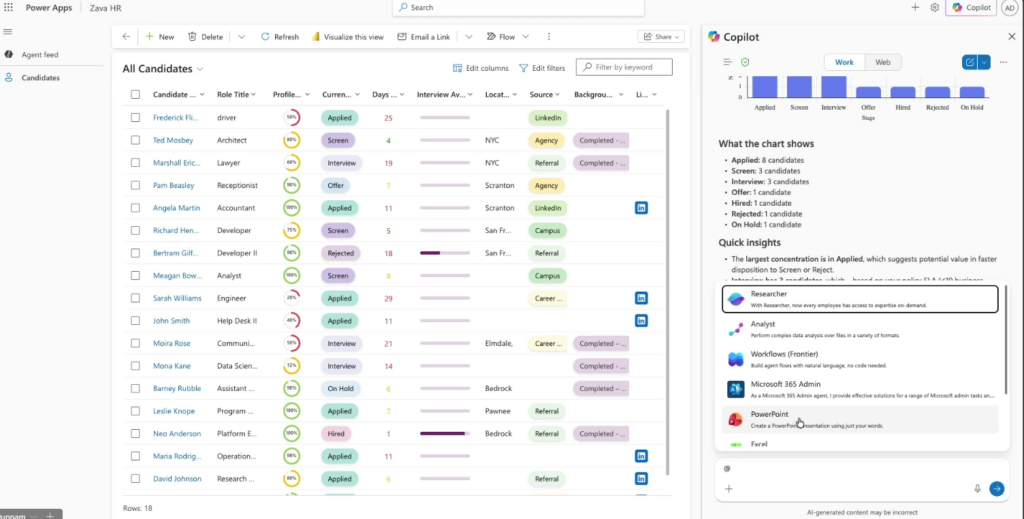Screen dimensions: 1024x519
Task: Click the back arrow in command bar
Action: point(126,37)
